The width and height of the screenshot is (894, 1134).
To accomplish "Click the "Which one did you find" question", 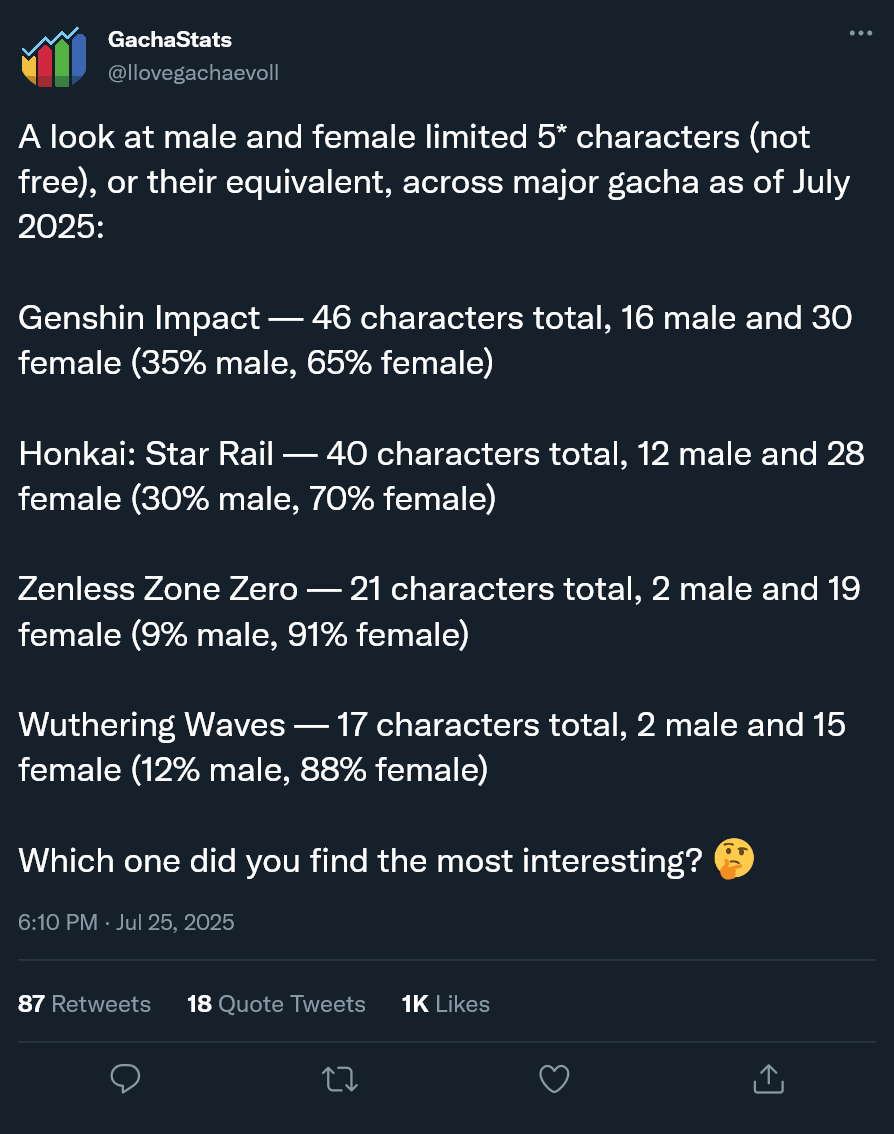I will tap(360, 860).
